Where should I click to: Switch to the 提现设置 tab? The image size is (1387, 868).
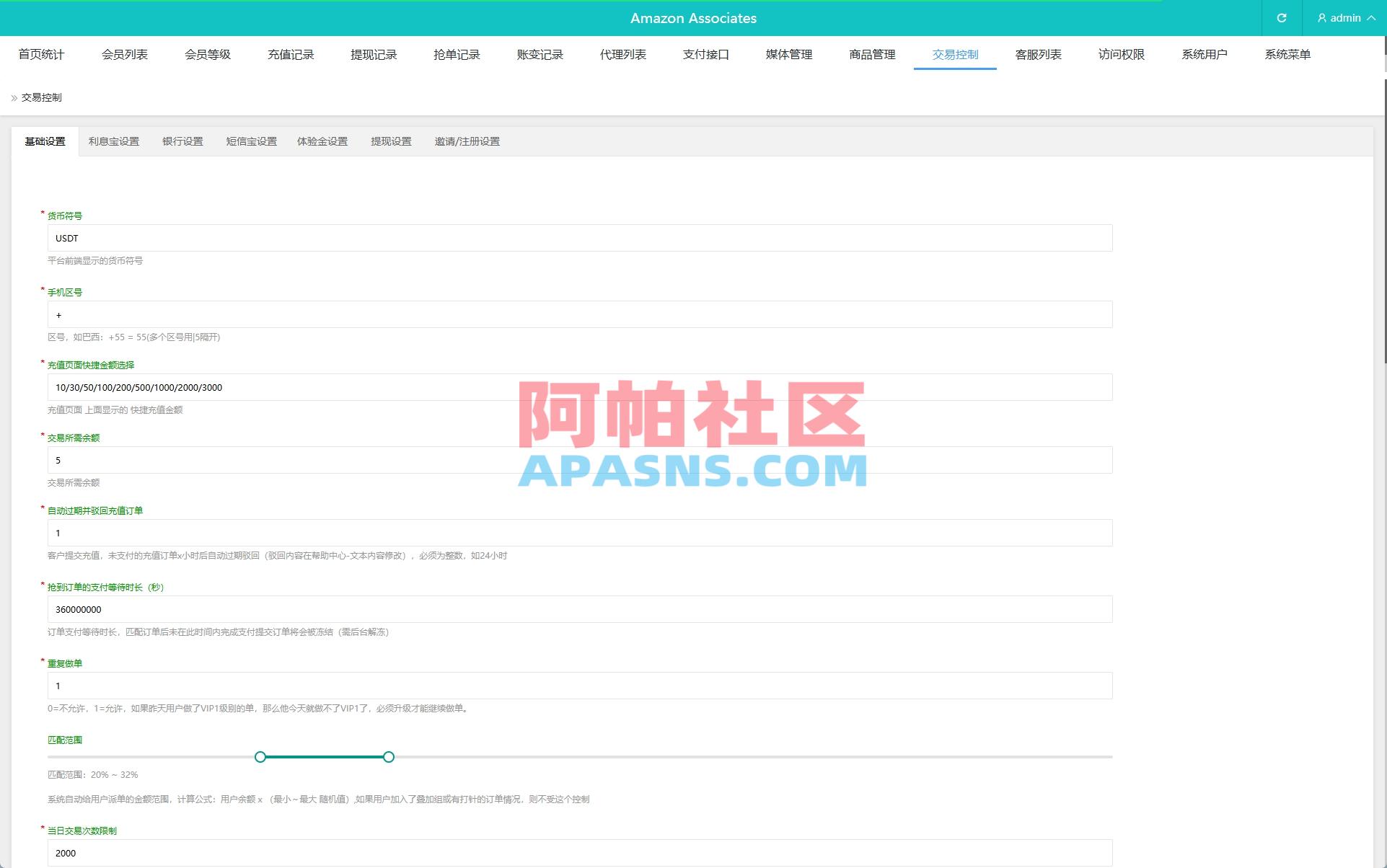(391, 141)
